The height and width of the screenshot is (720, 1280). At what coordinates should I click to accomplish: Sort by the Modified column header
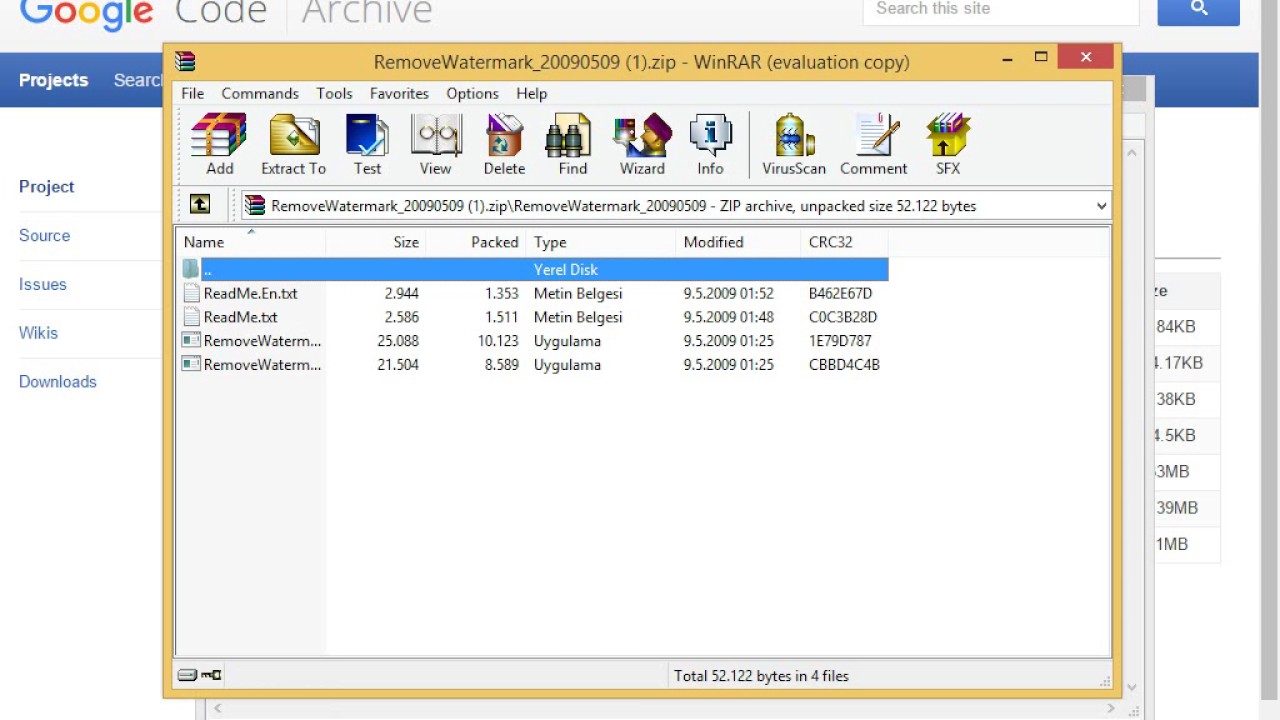738,242
